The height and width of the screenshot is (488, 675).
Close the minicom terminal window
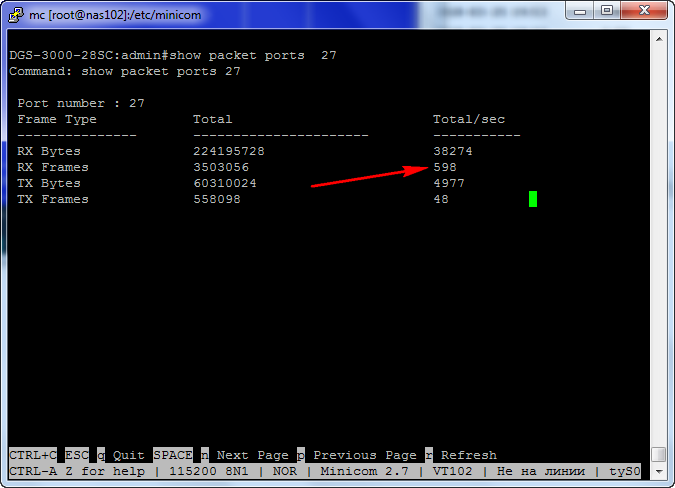click(644, 11)
